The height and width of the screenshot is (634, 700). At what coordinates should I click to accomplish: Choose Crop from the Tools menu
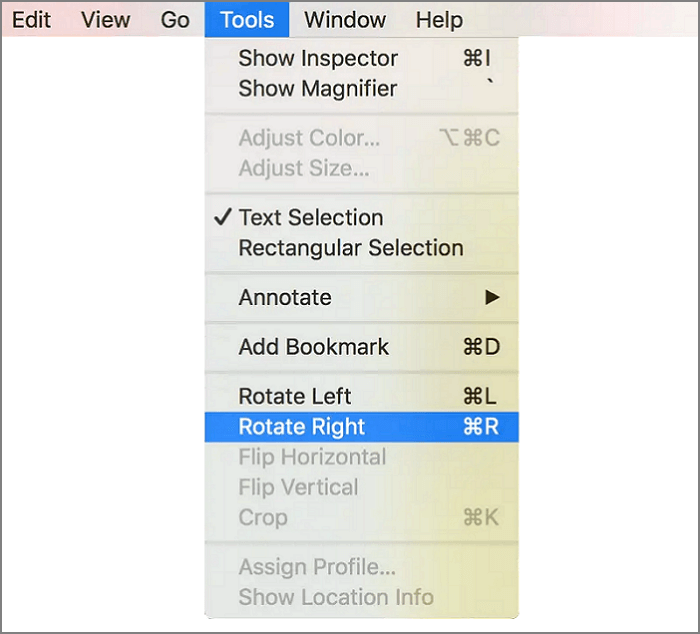click(x=263, y=517)
